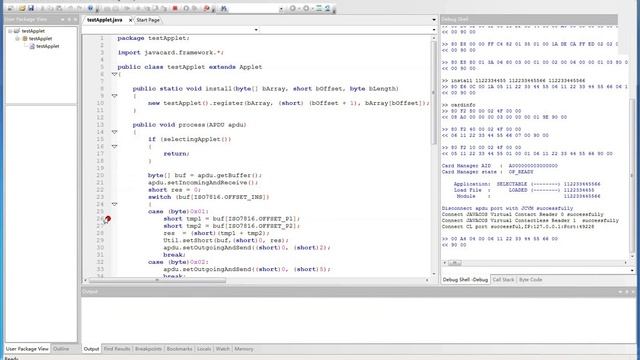Close the testApplet.java editor tab
640x360 pixels.
click(x=130, y=20)
